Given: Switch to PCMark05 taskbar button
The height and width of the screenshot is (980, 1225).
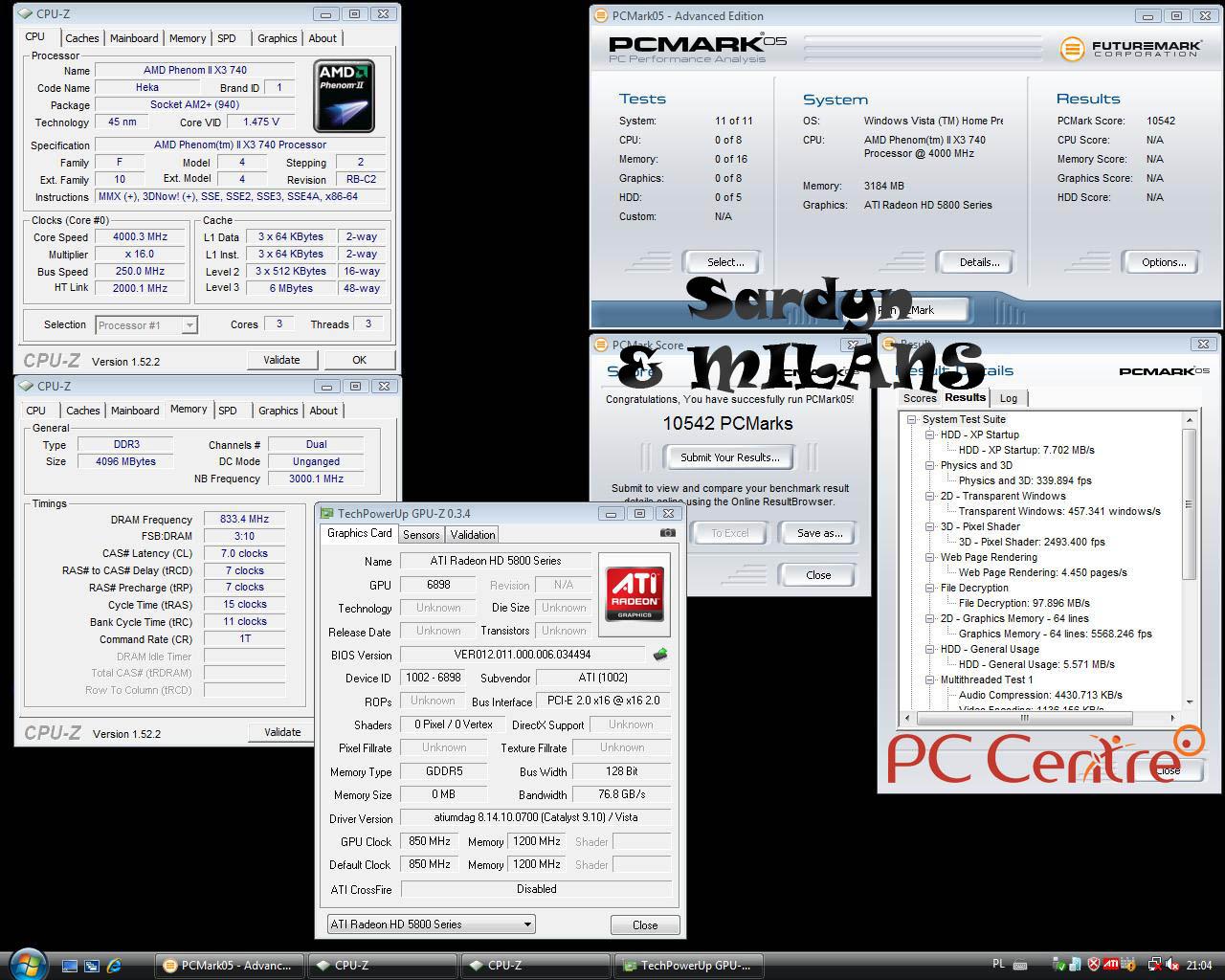Looking at the screenshot, I should tap(228, 966).
